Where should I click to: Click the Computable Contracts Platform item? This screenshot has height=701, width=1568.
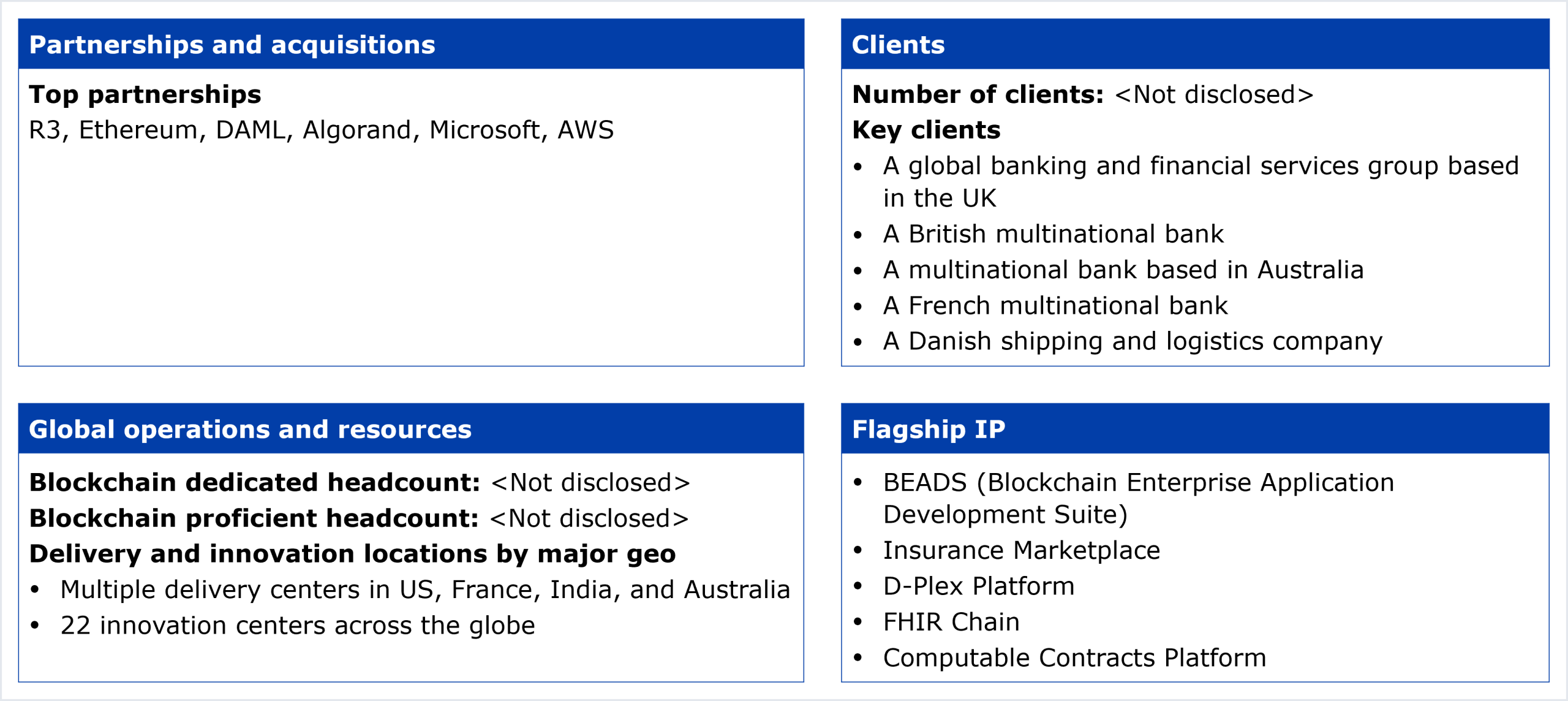pos(1074,658)
